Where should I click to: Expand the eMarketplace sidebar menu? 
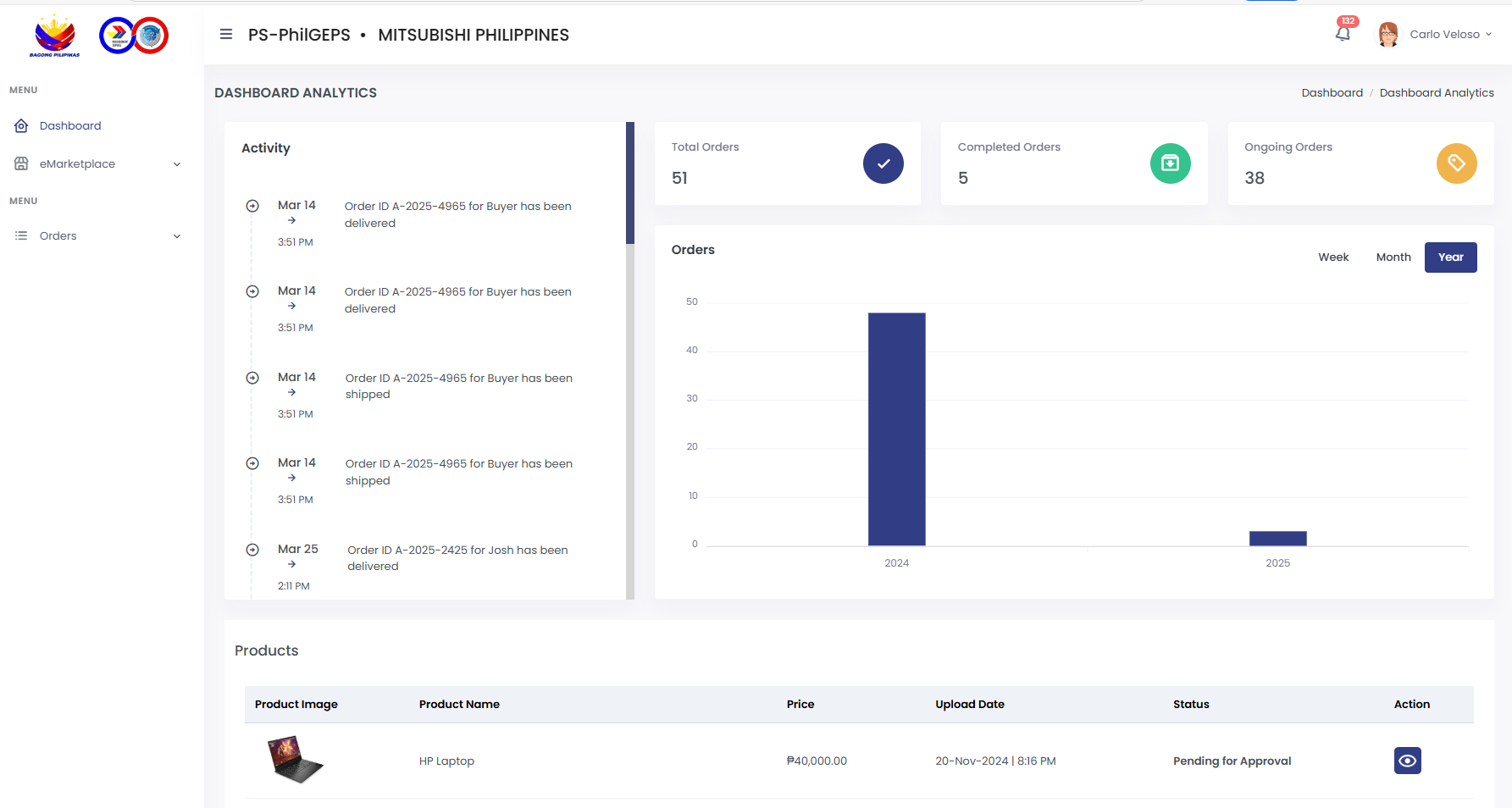[97, 164]
